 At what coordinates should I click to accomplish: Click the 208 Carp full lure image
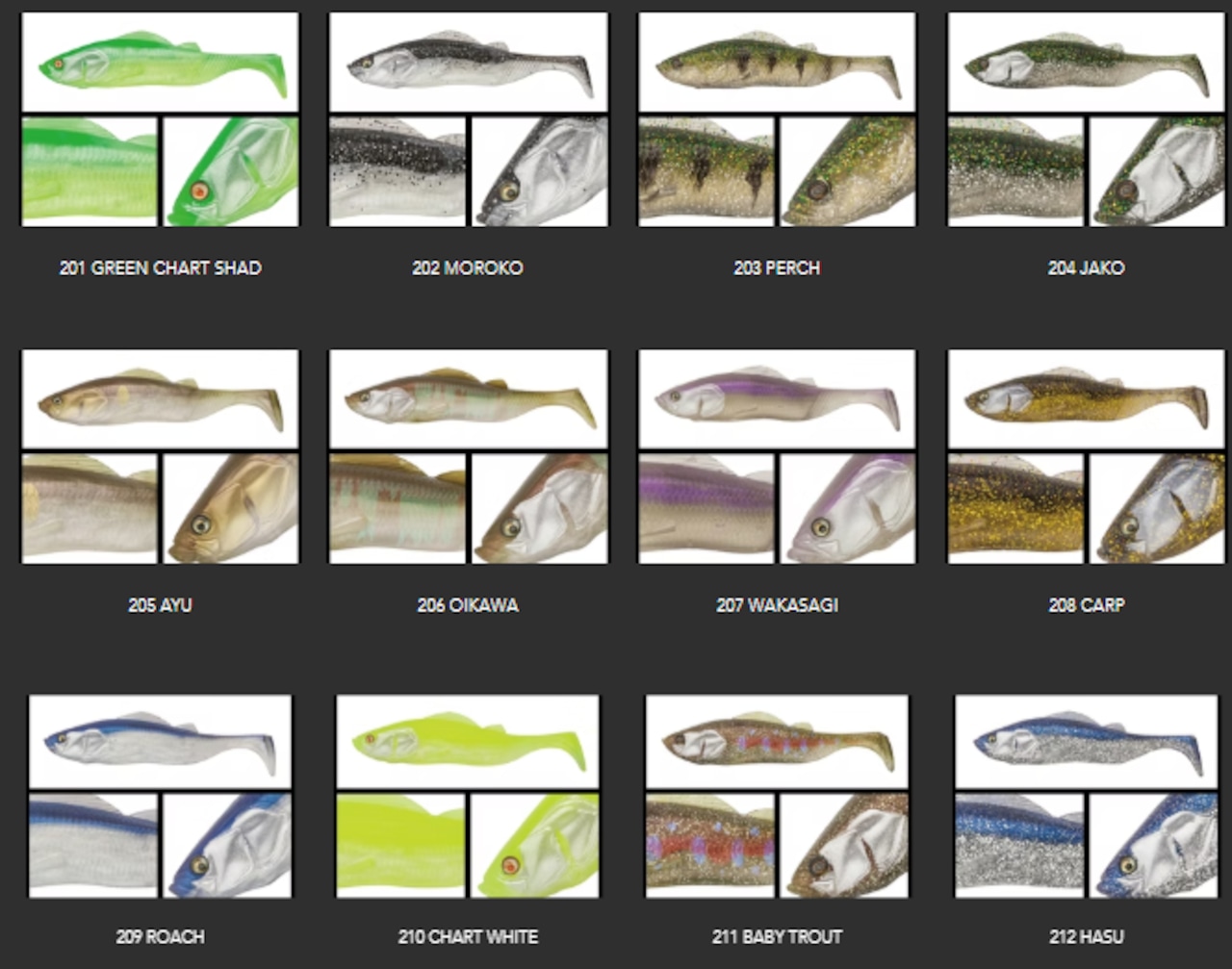click(1087, 399)
